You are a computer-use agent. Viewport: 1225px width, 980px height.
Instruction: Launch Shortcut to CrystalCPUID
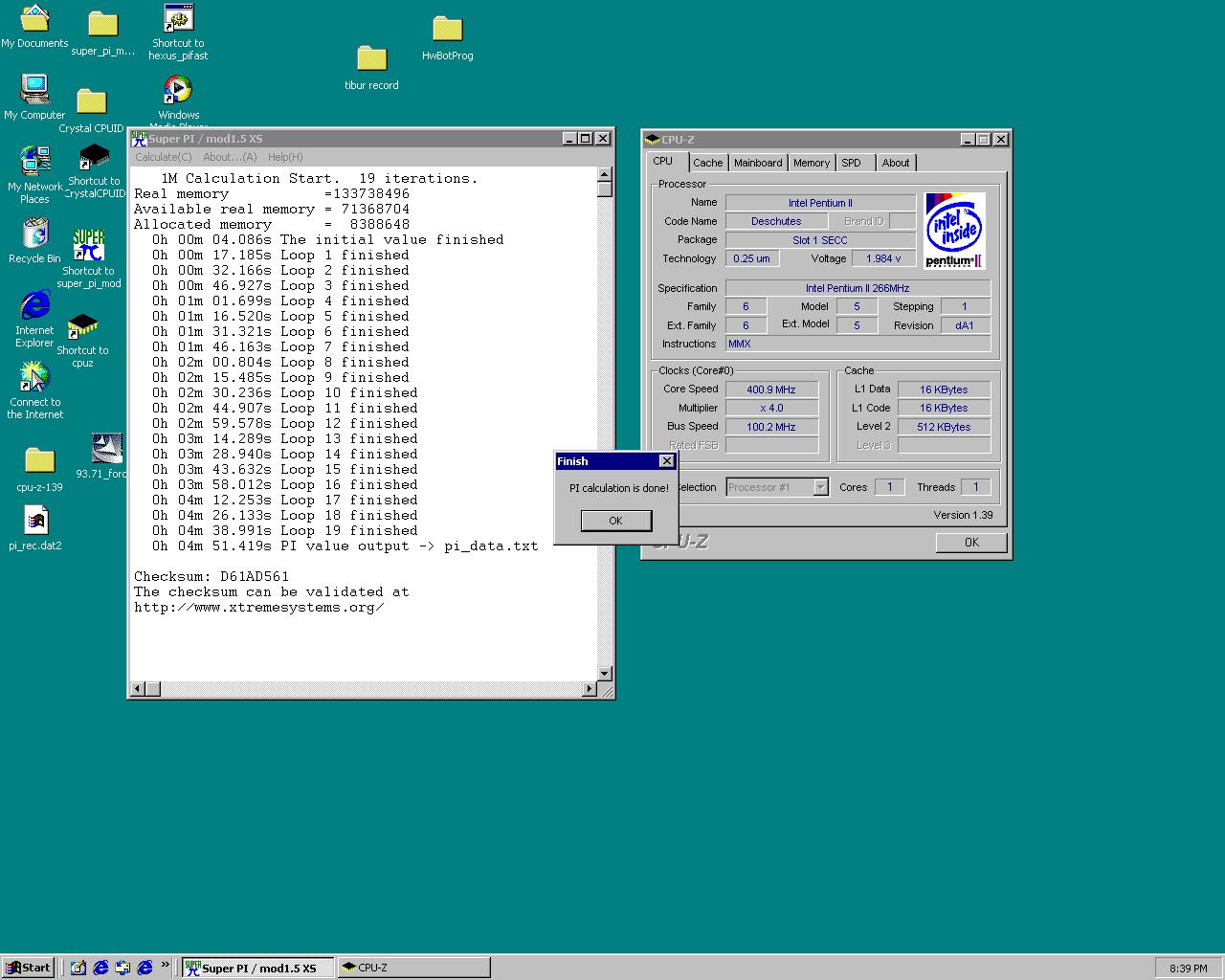click(94, 172)
